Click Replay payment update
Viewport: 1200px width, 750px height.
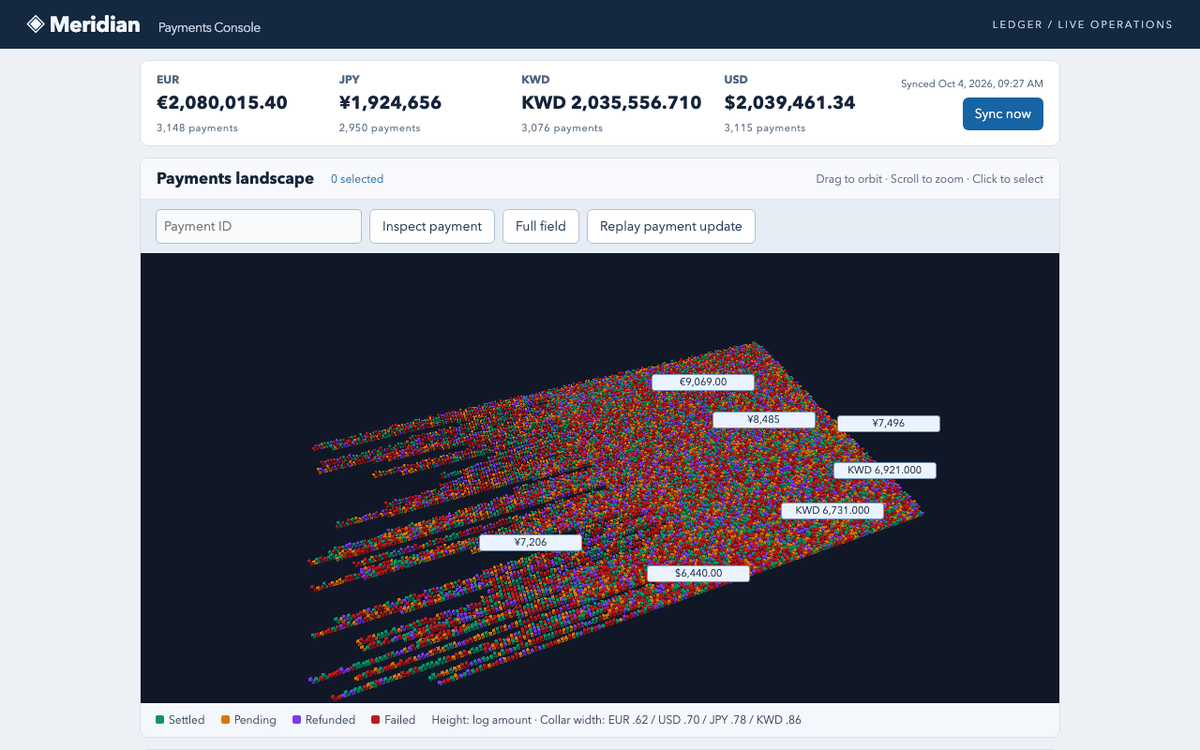[671, 226]
